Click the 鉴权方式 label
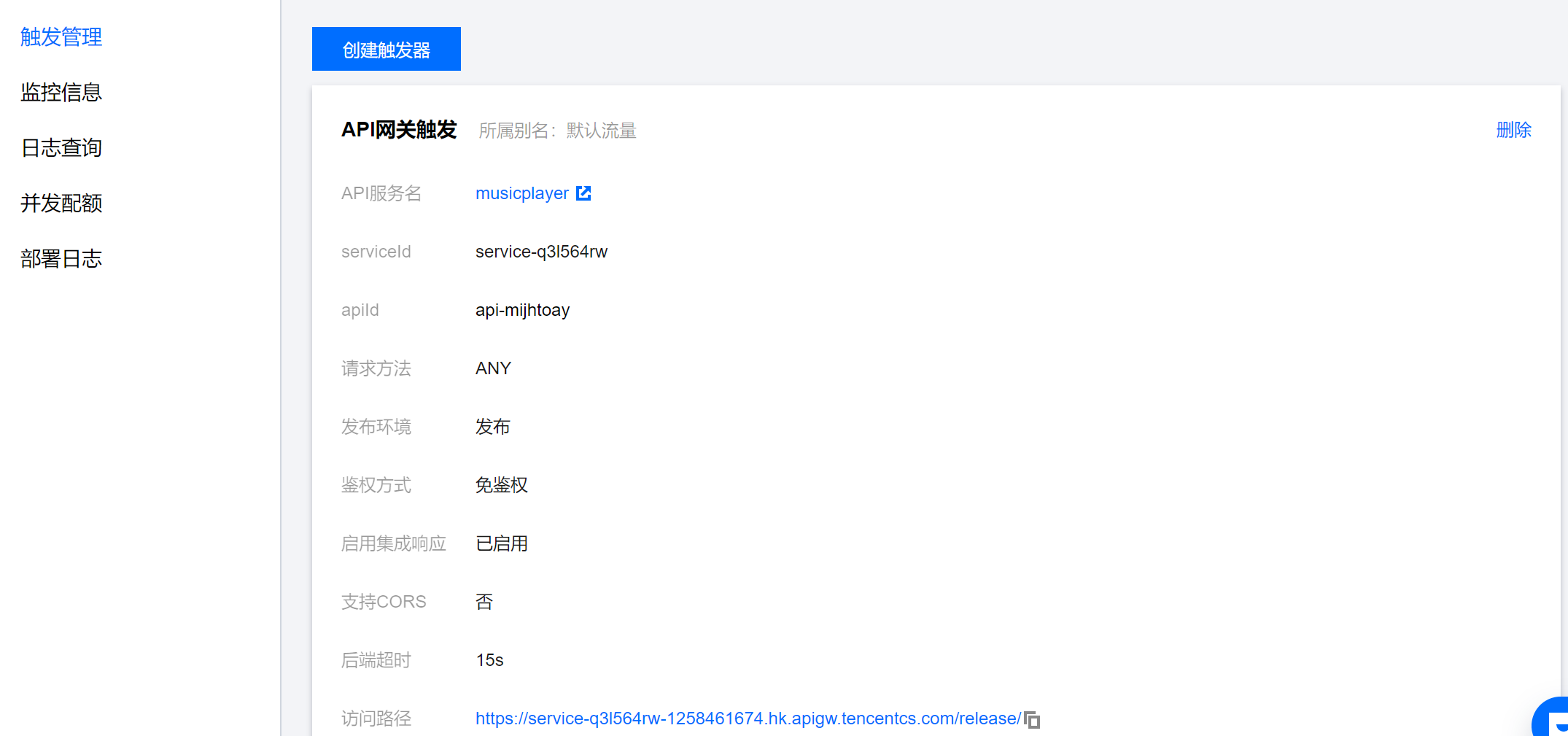 376,485
